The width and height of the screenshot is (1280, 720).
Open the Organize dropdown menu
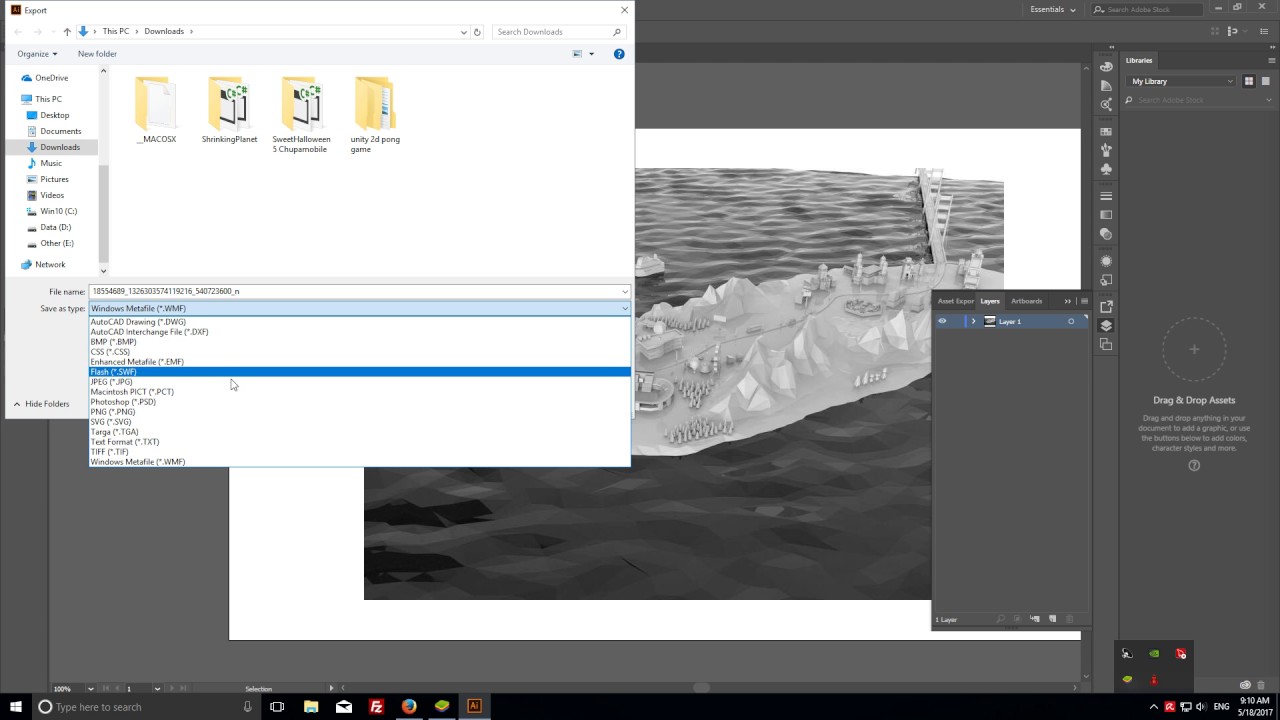click(x=37, y=54)
